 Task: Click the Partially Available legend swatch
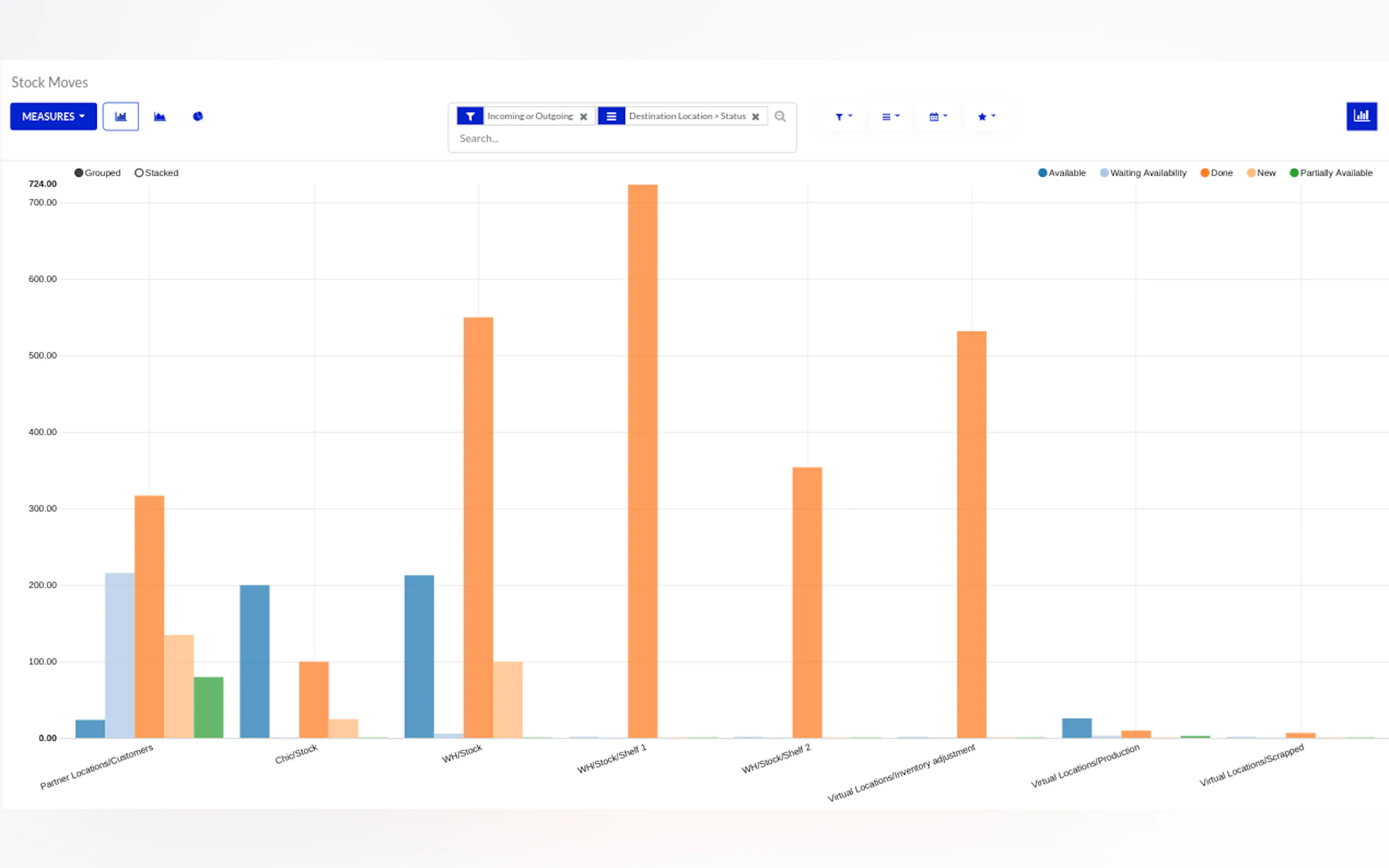(1294, 173)
